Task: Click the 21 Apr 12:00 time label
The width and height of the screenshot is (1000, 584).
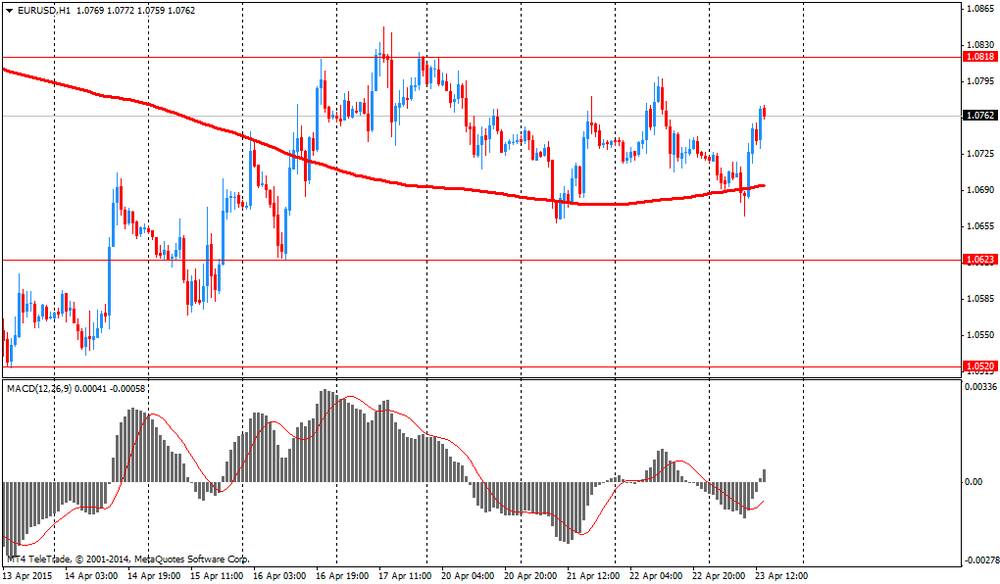Action: pos(593,576)
